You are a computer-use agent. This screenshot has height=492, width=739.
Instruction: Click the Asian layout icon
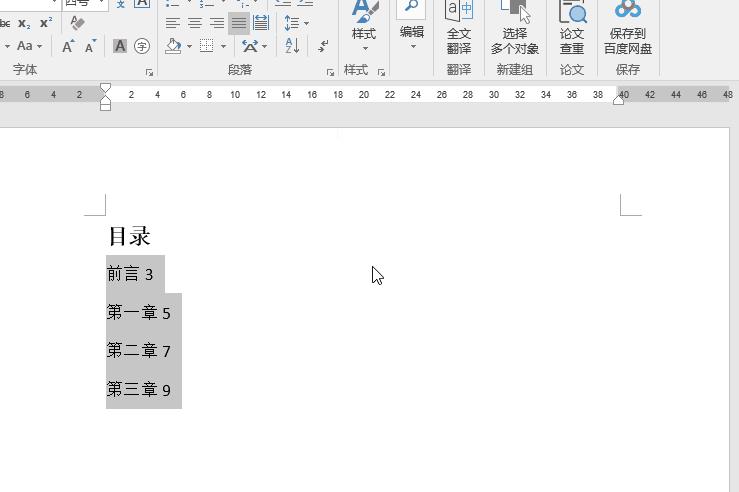(250, 46)
